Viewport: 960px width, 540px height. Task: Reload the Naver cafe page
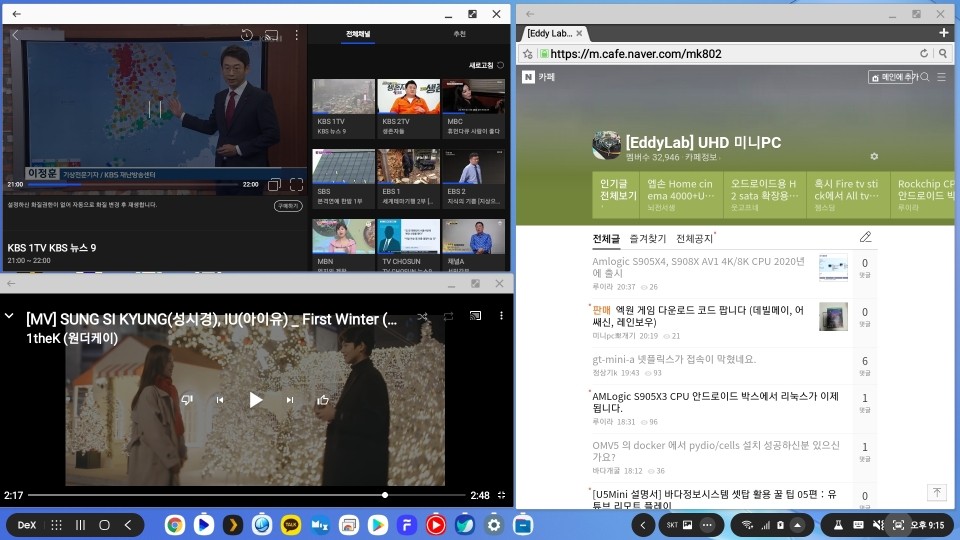[x=924, y=54]
